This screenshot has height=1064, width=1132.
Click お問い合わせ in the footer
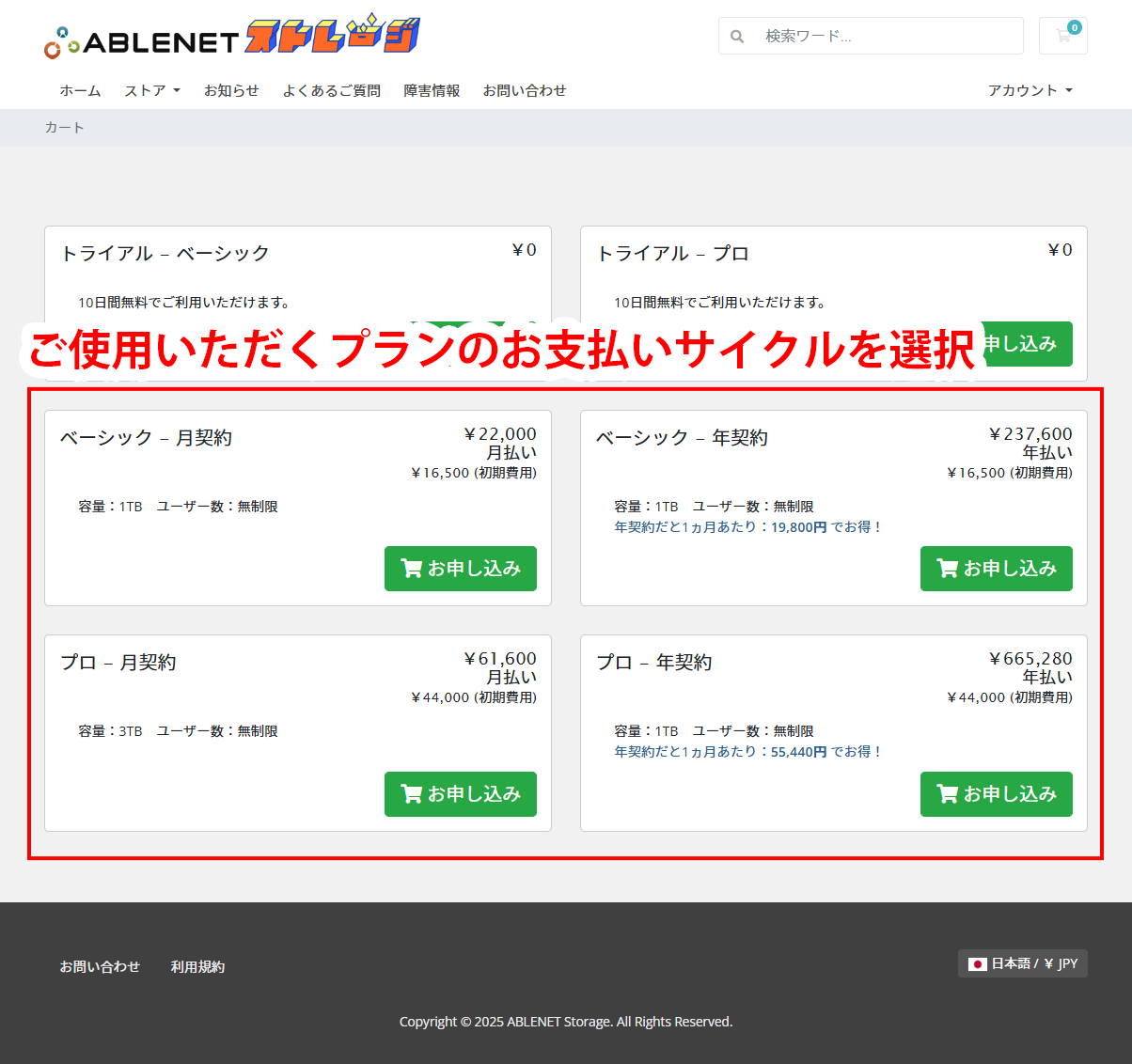pyautogui.click(x=100, y=965)
